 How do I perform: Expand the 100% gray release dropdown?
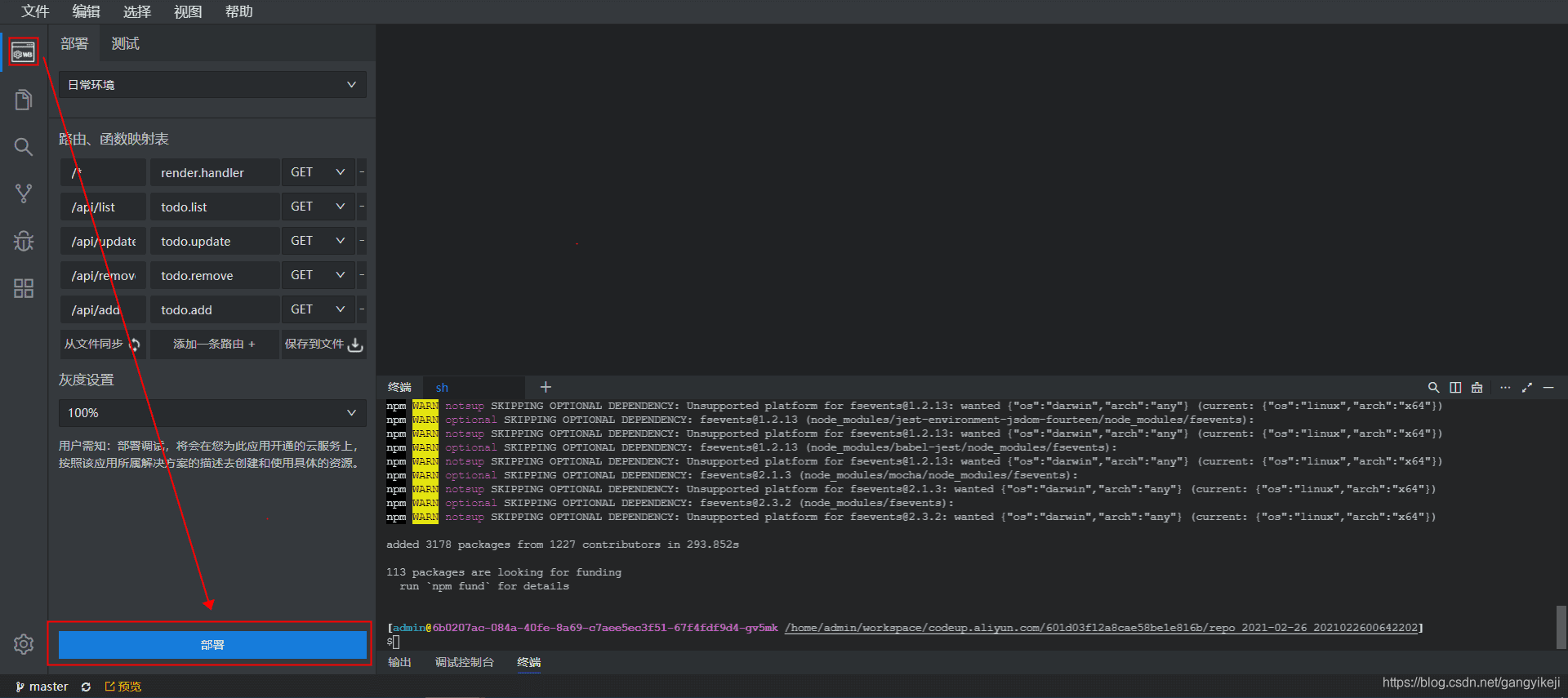pyautogui.click(x=212, y=413)
